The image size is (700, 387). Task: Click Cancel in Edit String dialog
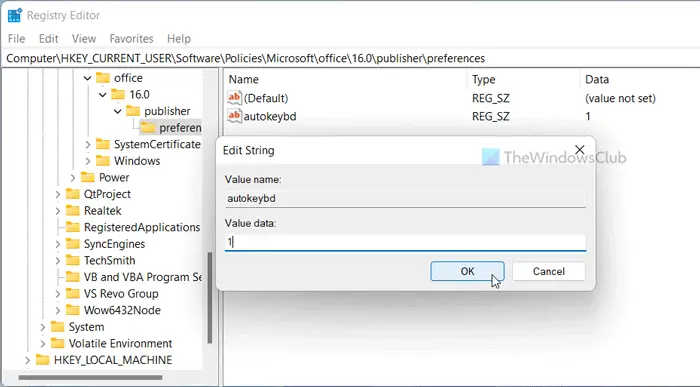pos(549,271)
